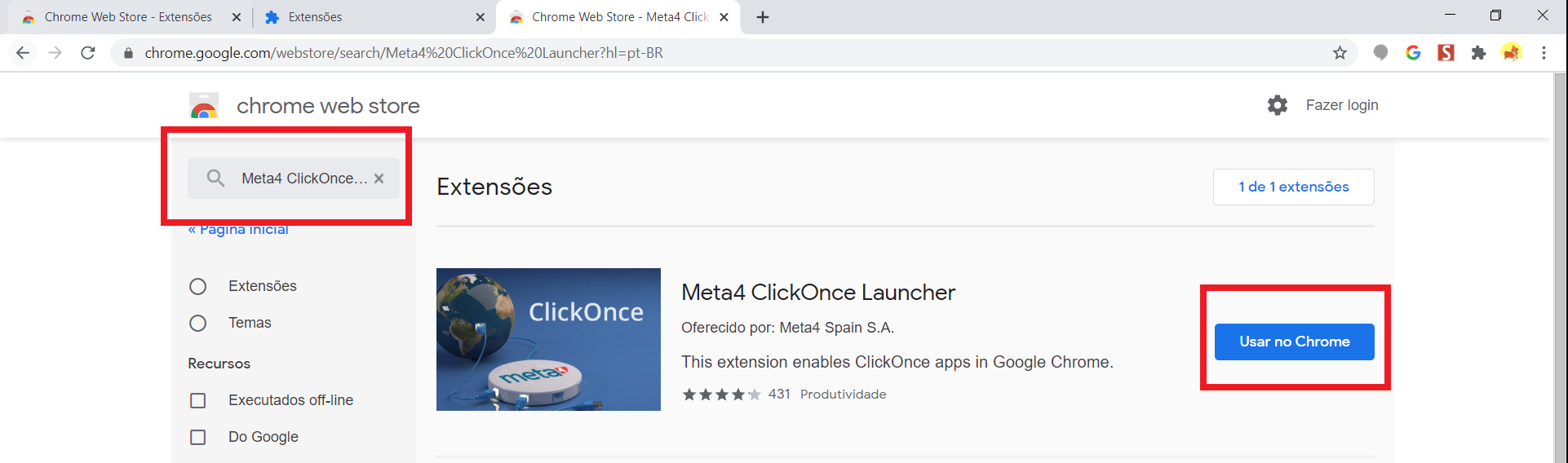Select the Chrome Web Store - Meta4 tab
This screenshot has height=463, width=1568.
click(618, 17)
